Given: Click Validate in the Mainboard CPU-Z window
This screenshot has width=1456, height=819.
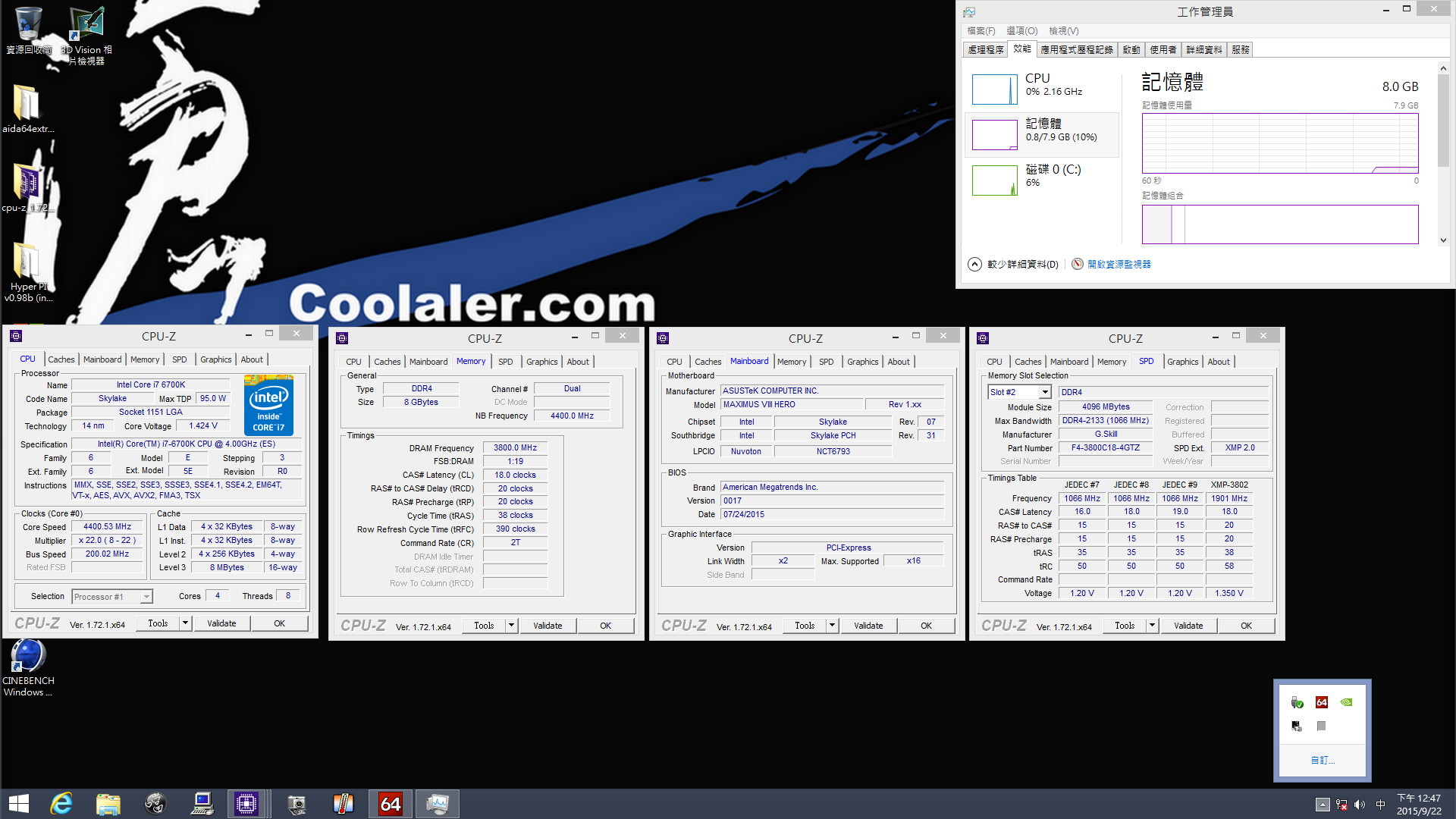Looking at the screenshot, I should click(x=868, y=626).
